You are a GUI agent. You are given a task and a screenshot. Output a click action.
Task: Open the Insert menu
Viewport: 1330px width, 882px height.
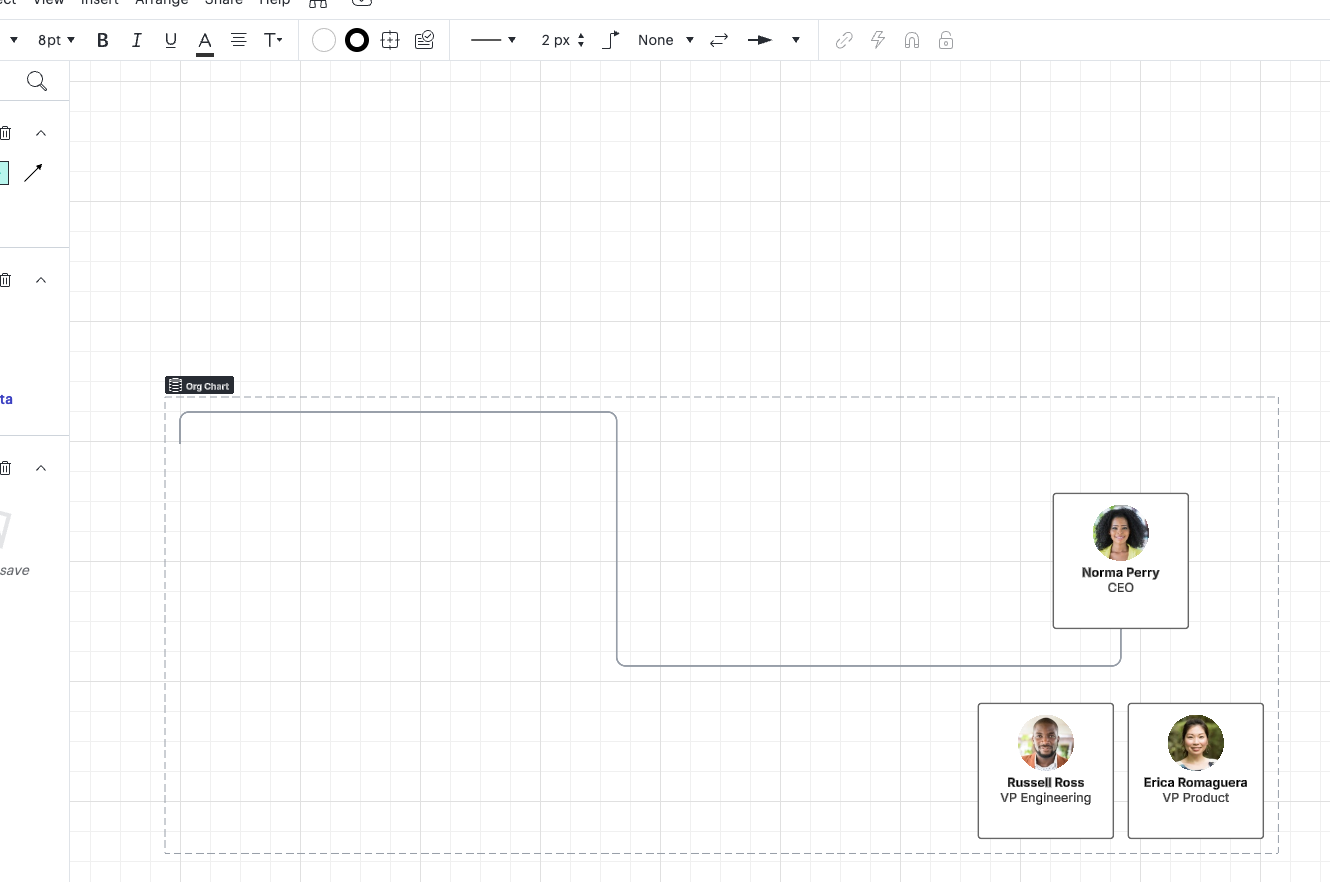coord(99,3)
